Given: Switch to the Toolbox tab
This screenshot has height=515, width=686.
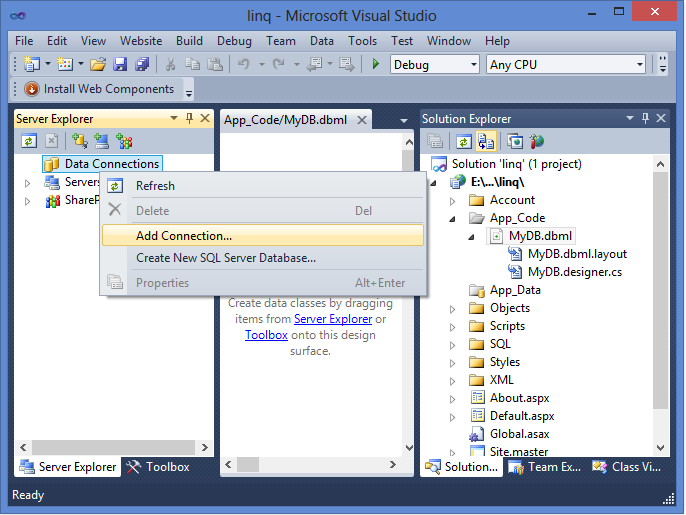Looking at the screenshot, I should [x=158, y=467].
